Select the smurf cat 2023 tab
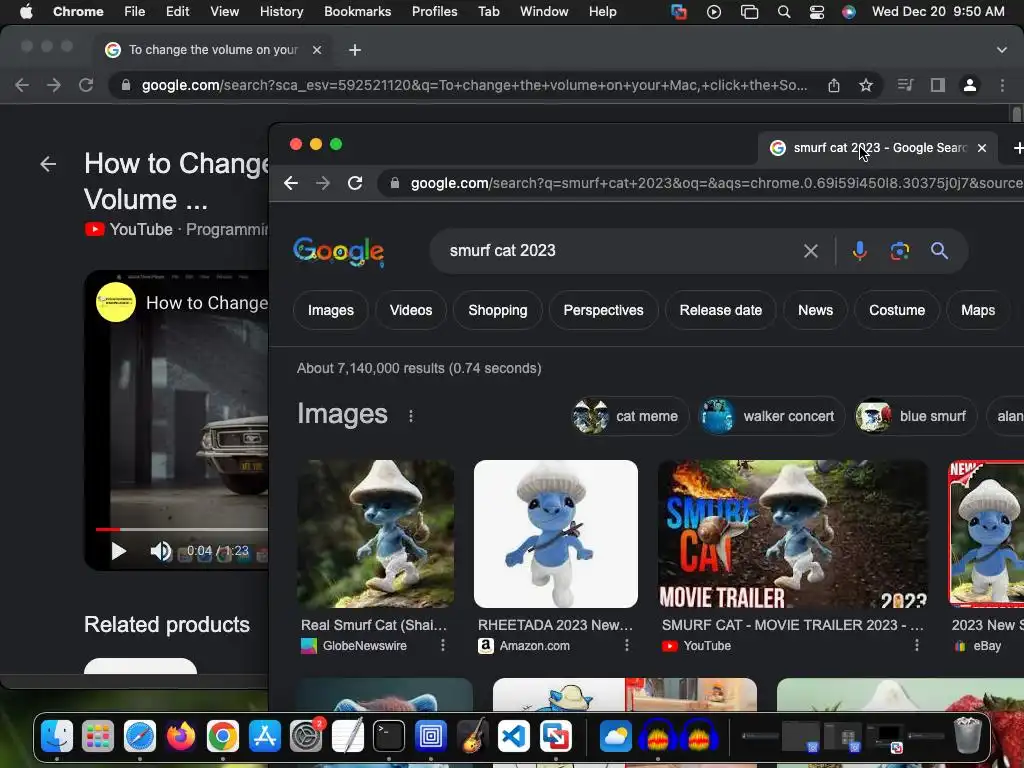This screenshot has width=1024, height=768. [878, 148]
